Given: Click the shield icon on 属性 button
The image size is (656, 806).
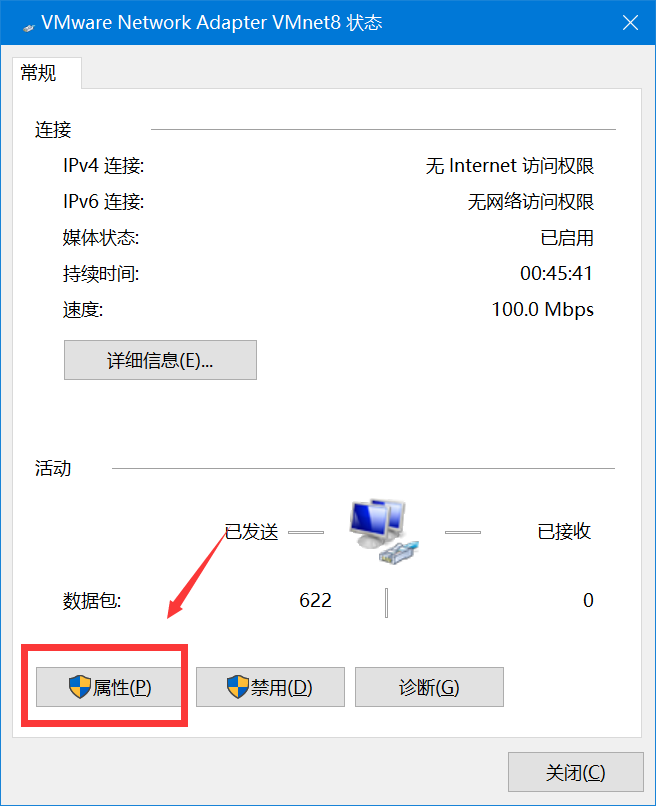Looking at the screenshot, I should (x=80, y=687).
